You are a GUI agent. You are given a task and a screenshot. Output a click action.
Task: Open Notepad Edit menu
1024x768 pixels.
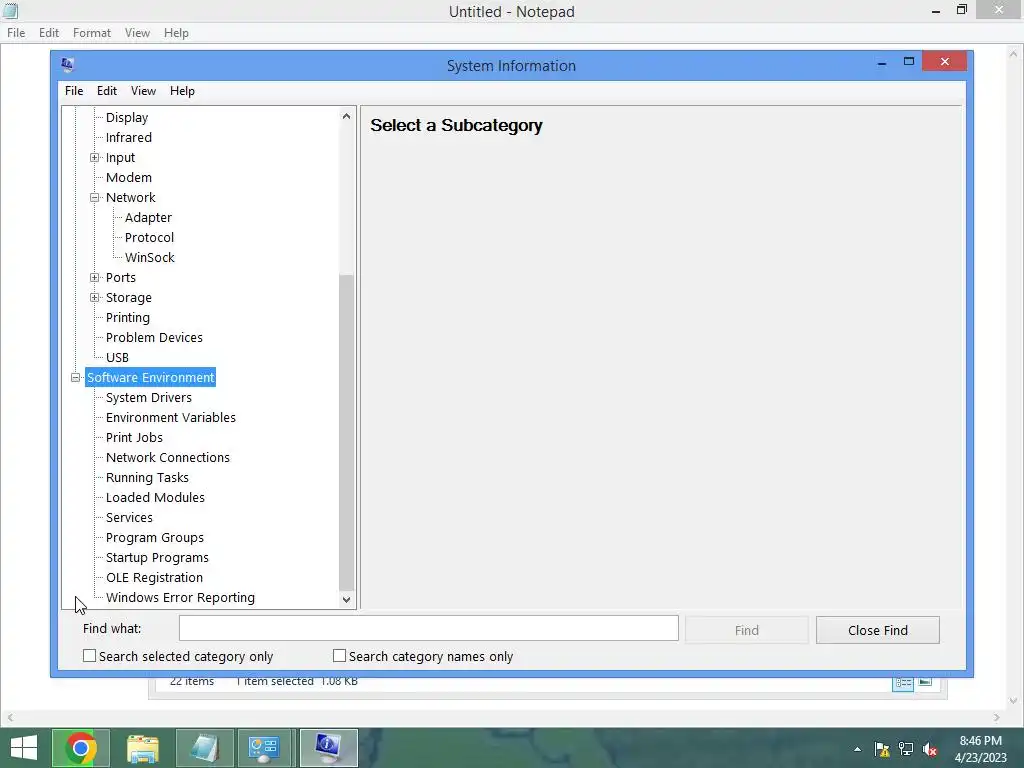(48, 33)
